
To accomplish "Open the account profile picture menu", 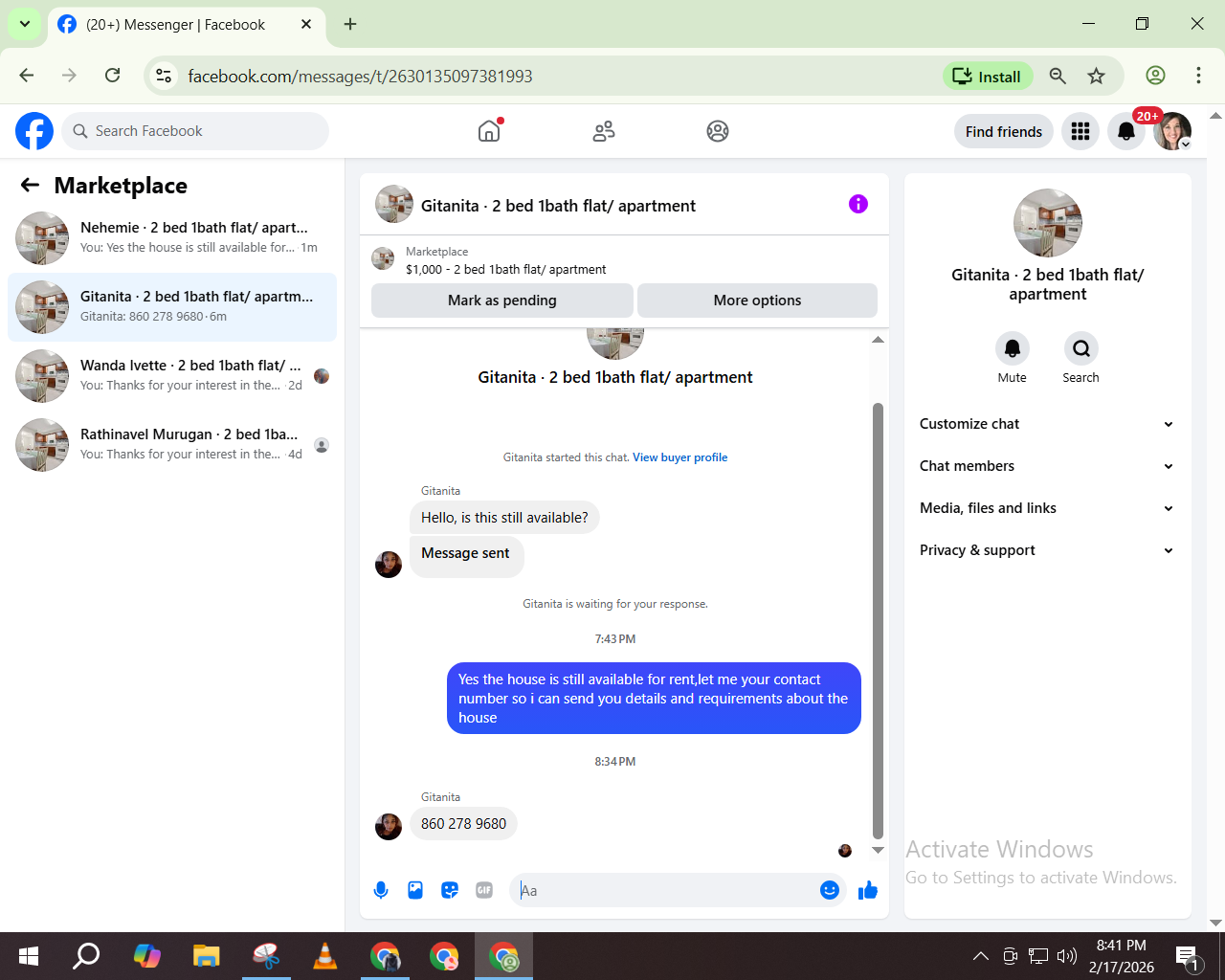I will tap(1172, 131).
